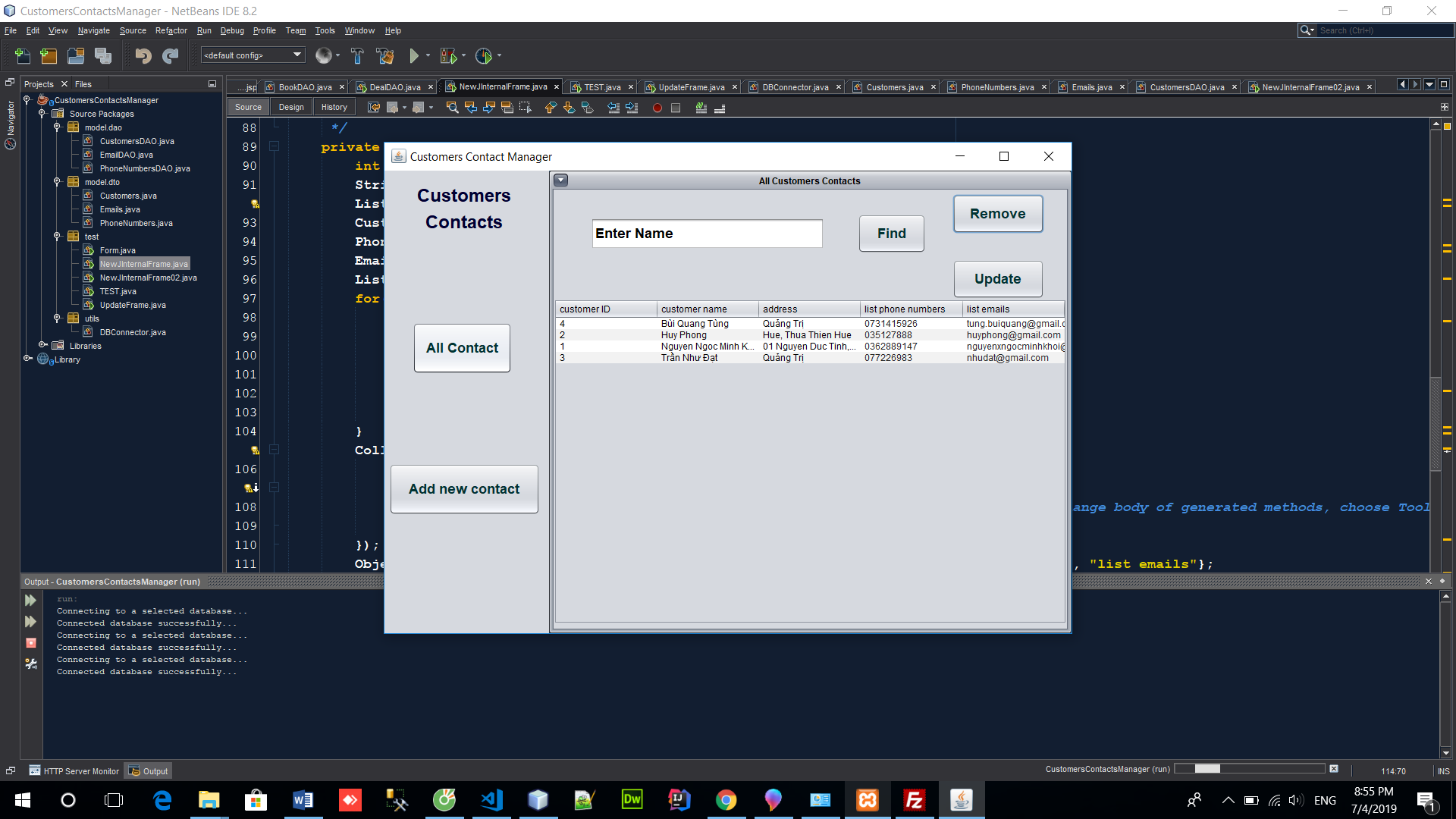Run the project with green play icon
The image size is (1456, 819).
click(x=413, y=55)
